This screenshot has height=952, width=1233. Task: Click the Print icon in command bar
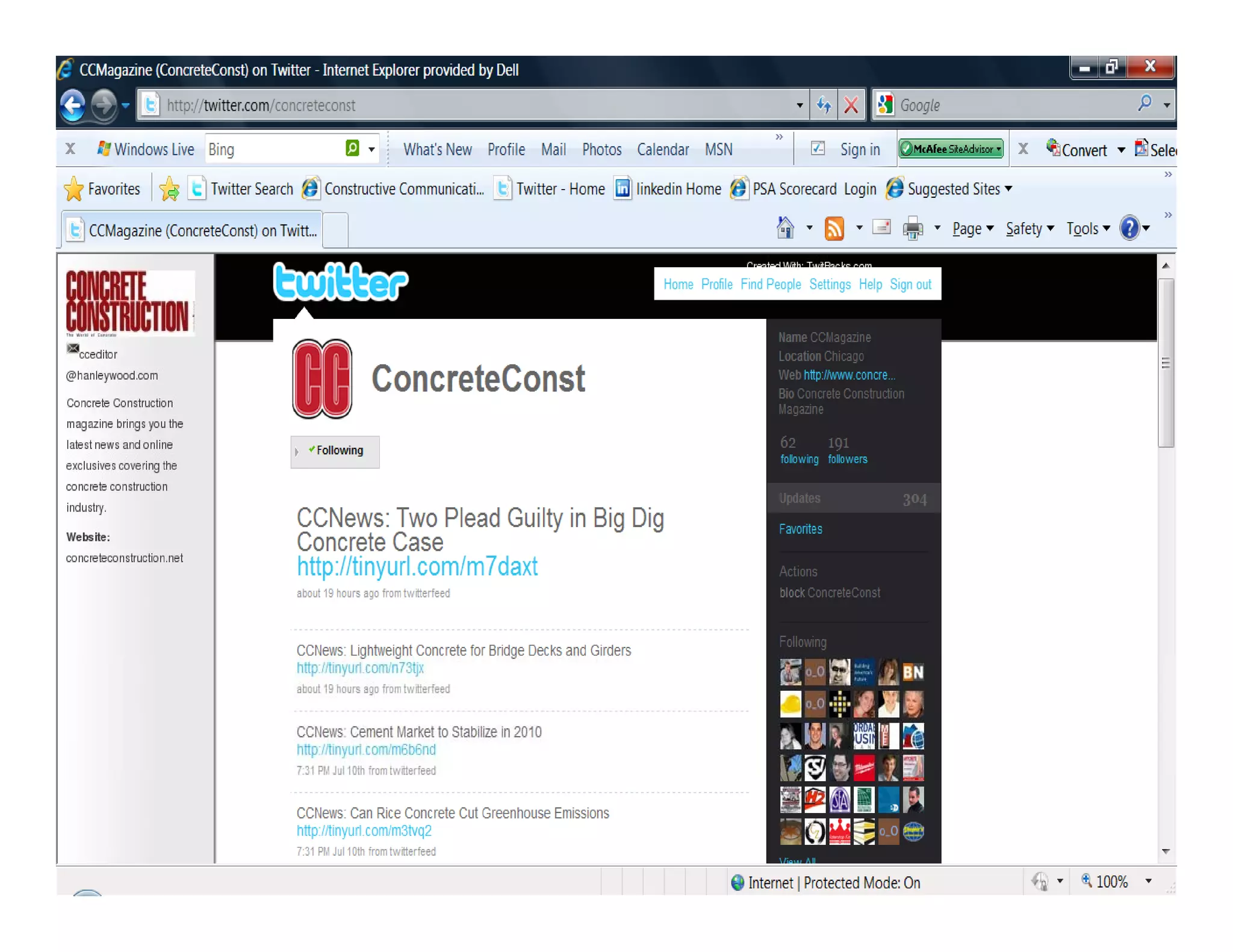pyautogui.click(x=913, y=229)
